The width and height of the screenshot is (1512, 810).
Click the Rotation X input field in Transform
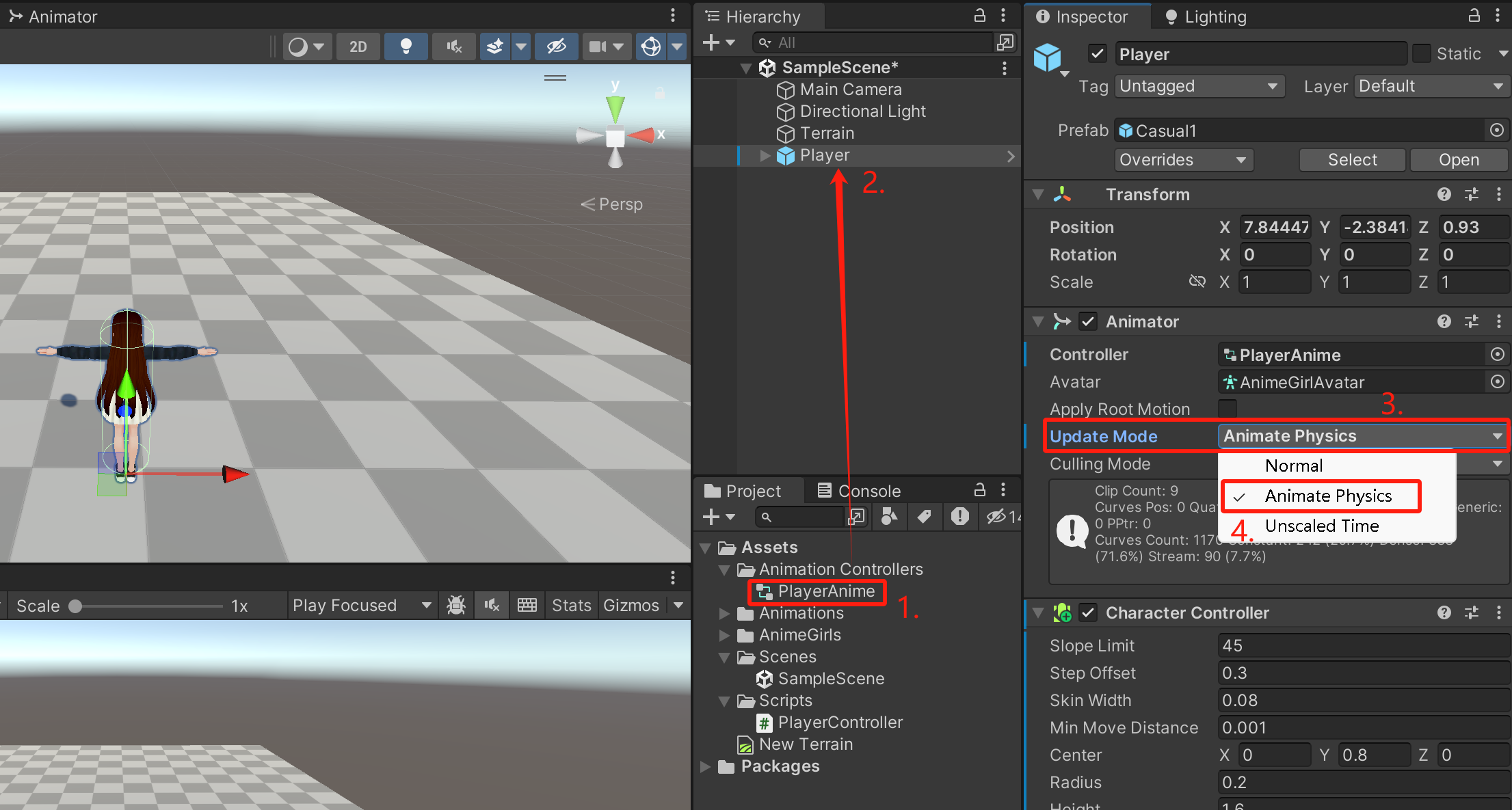click(x=1275, y=254)
